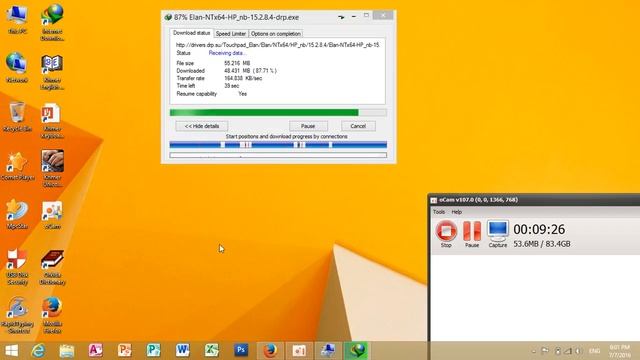The image size is (640, 360).
Task: Launch Internet Explorer from the taskbar
Action: 38,351
